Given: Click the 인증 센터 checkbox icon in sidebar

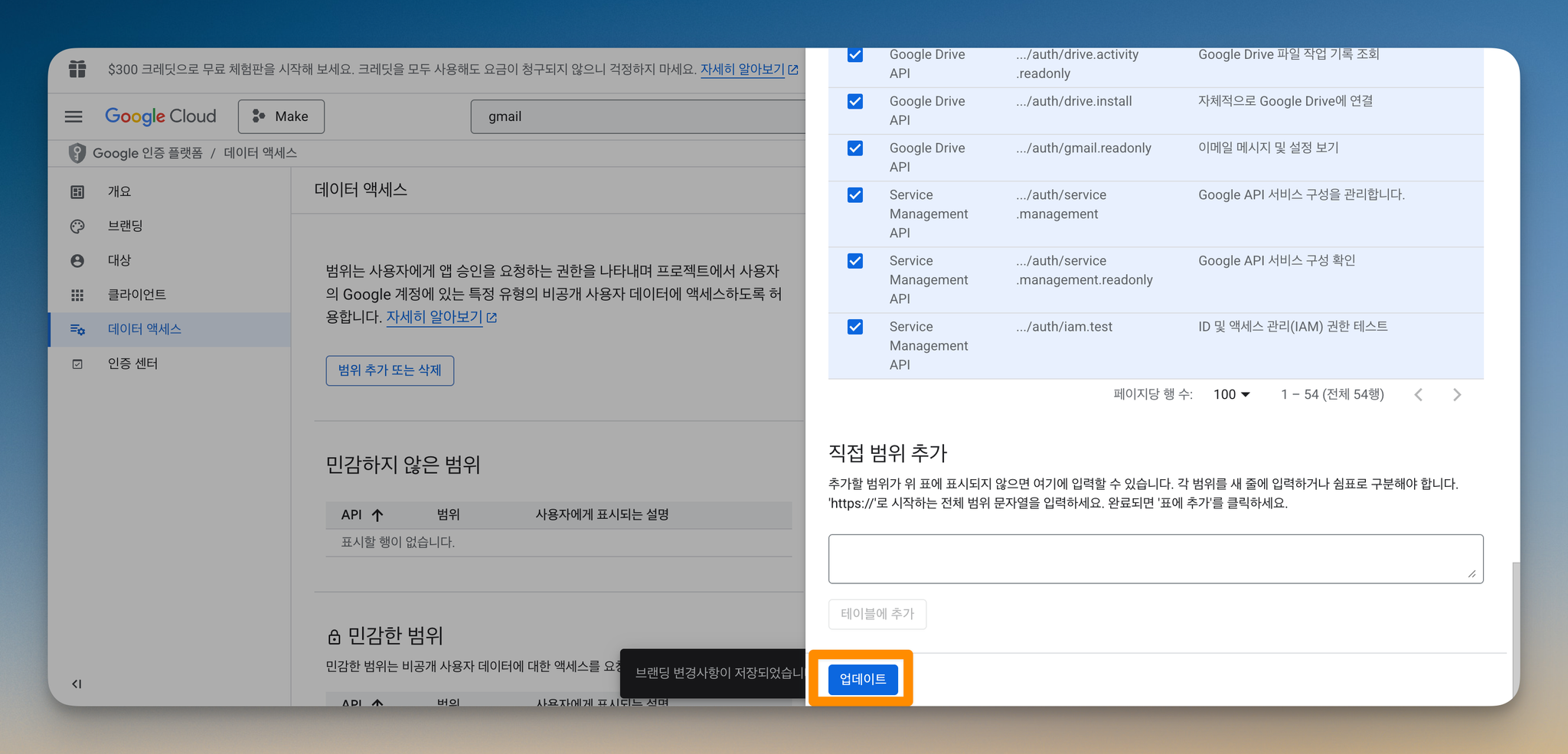Looking at the screenshot, I should [77, 364].
